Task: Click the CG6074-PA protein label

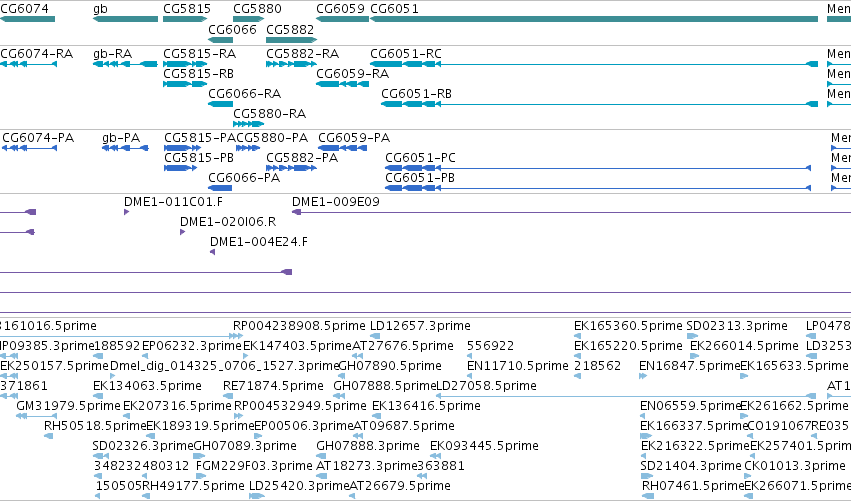Action: click(x=38, y=138)
